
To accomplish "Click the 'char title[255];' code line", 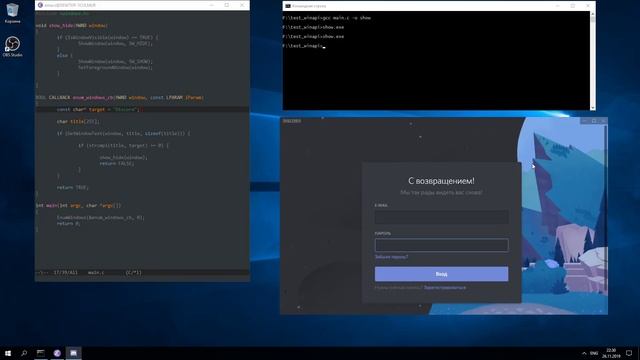I will (x=78, y=122).
